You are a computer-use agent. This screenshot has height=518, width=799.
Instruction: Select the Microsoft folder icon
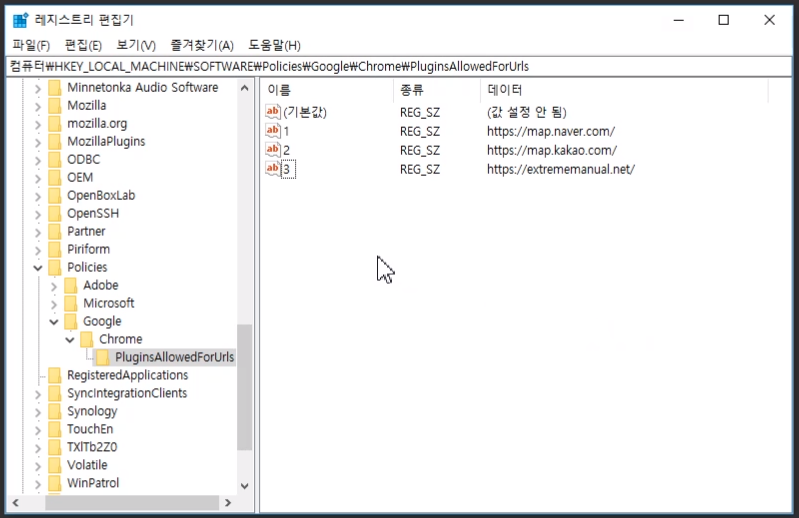[71, 304]
